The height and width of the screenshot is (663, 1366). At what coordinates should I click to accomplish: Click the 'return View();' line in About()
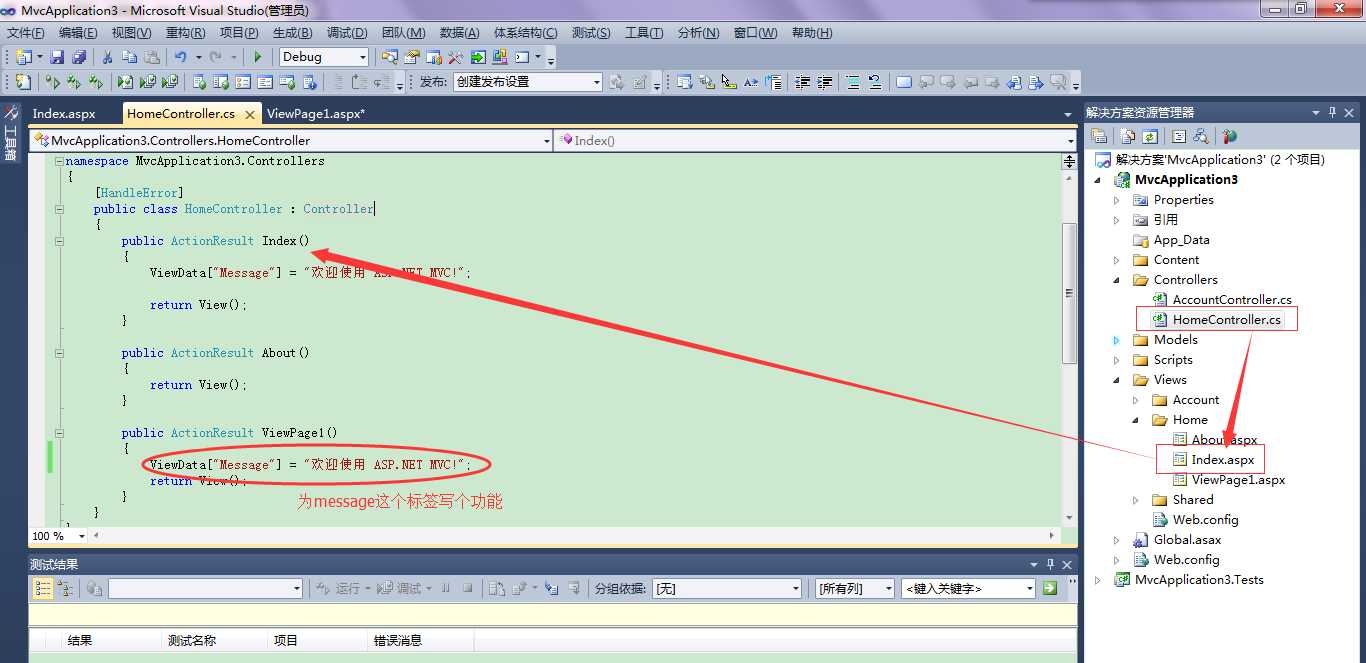click(x=198, y=385)
